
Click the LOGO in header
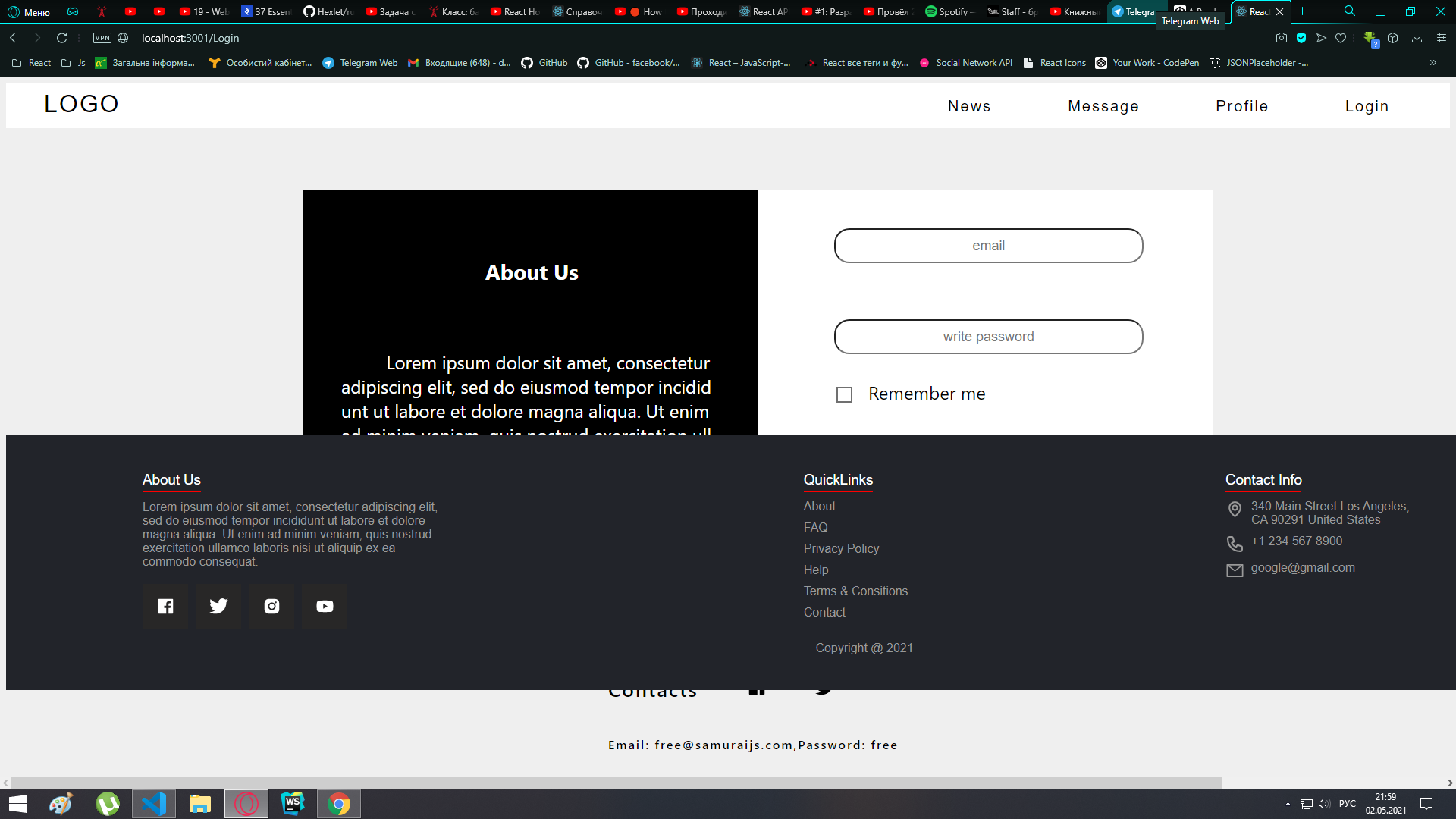pos(81,104)
